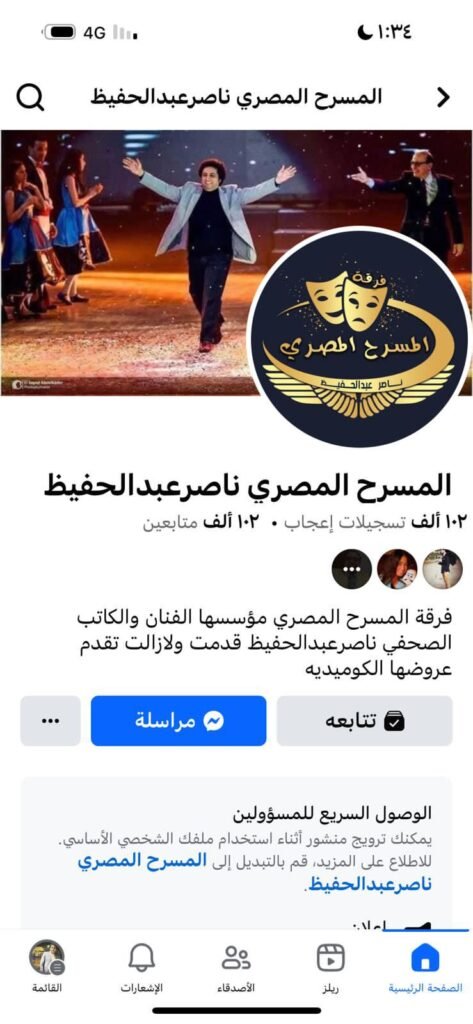
Task: Open the golden masks profile picture
Action: pyautogui.click(x=359, y=336)
